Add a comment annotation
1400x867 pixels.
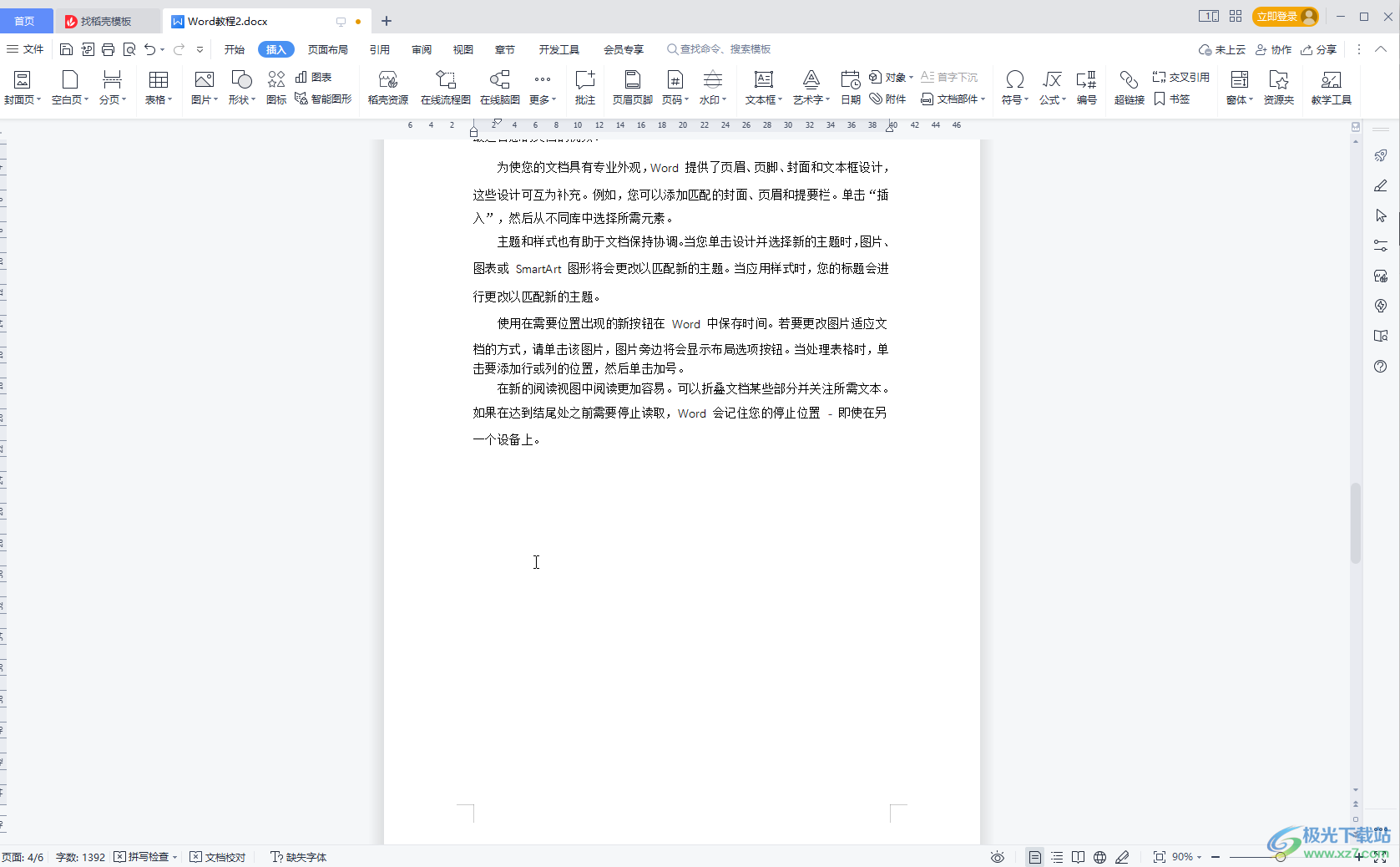tap(585, 87)
